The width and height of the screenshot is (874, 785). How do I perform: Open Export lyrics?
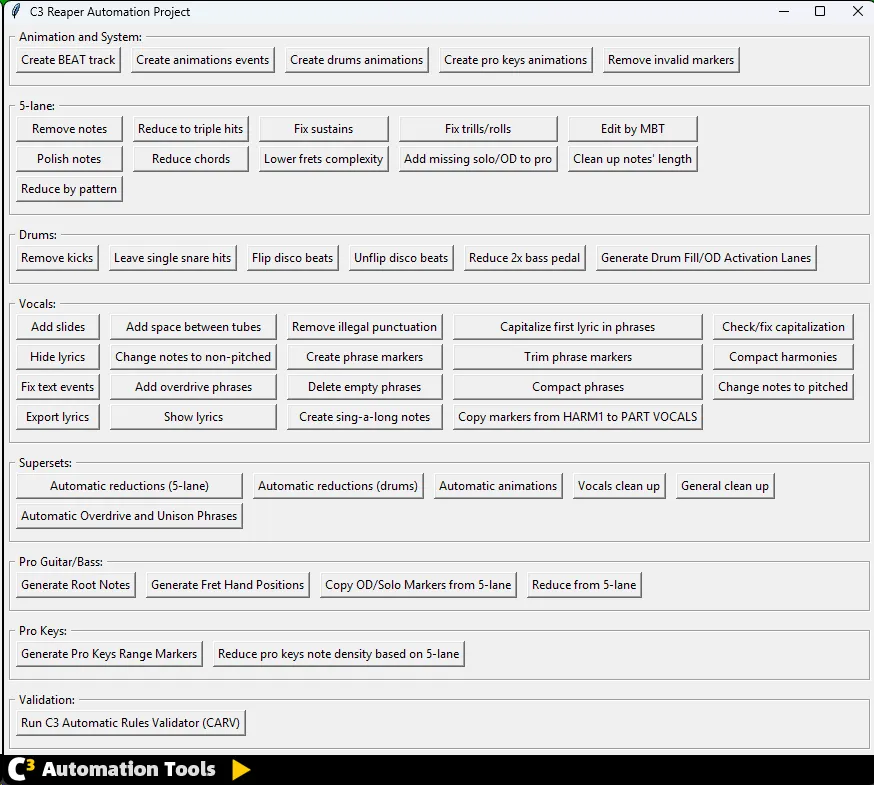[58, 417]
